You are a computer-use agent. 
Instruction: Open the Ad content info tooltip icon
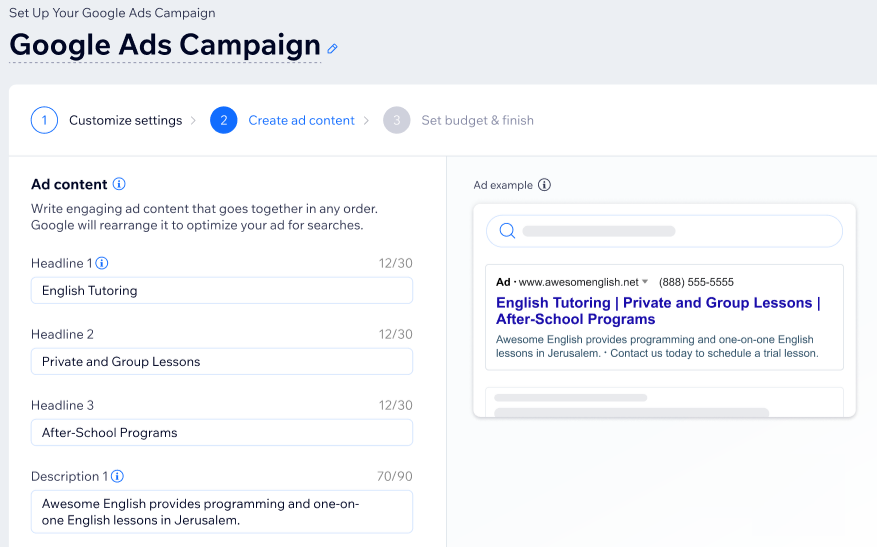[119, 184]
